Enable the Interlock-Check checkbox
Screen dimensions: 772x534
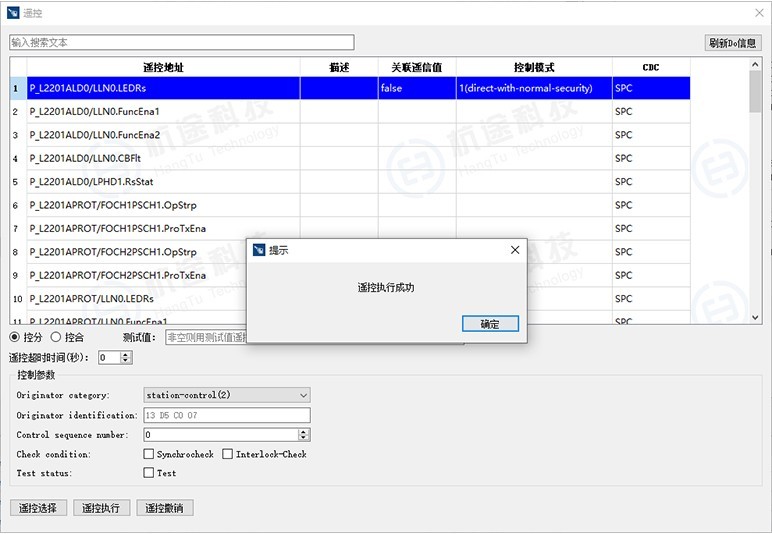[x=228, y=454]
